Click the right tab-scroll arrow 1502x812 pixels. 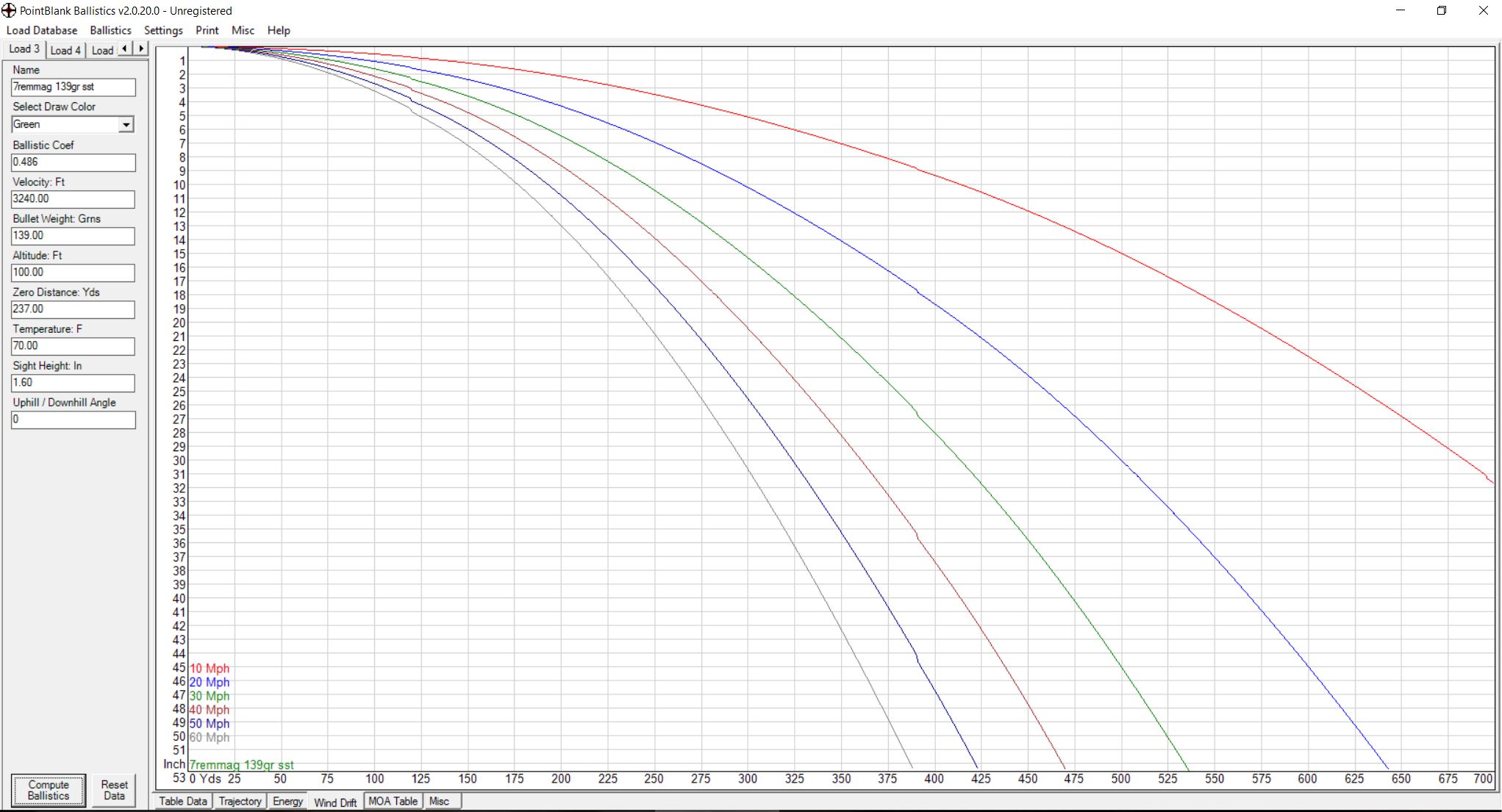tap(140, 48)
